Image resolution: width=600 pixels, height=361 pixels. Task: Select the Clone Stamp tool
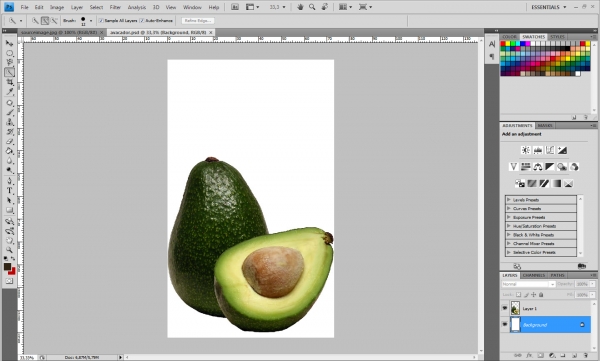coord(9,122)
